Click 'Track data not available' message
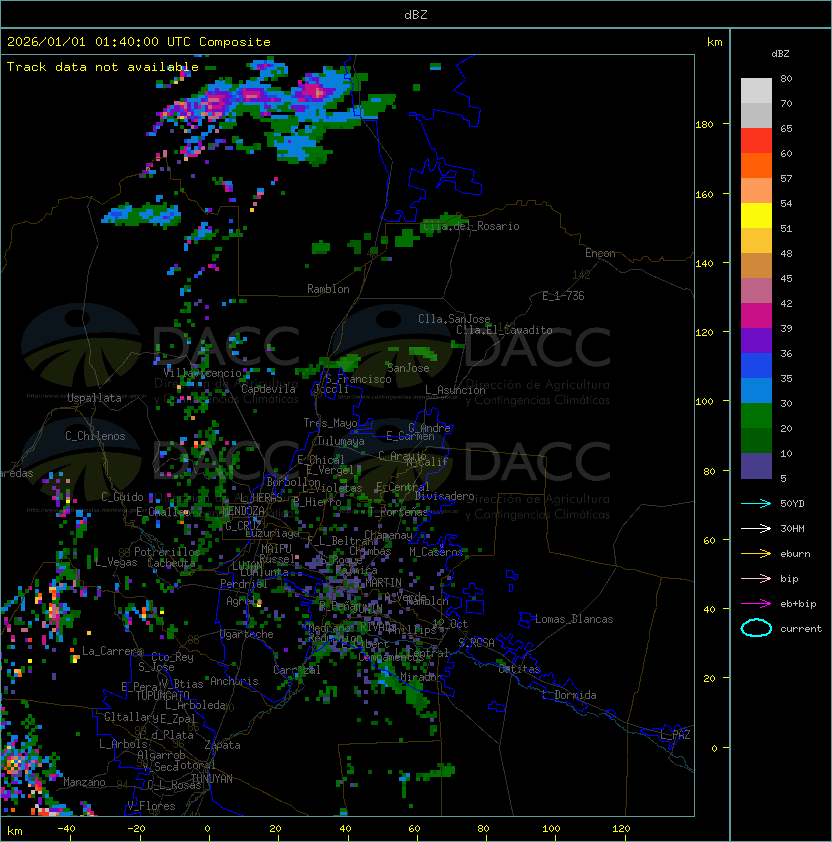Image resolution: width=832 pixels, height=842 pixels. pyautogui.click(x=103, y=67)
